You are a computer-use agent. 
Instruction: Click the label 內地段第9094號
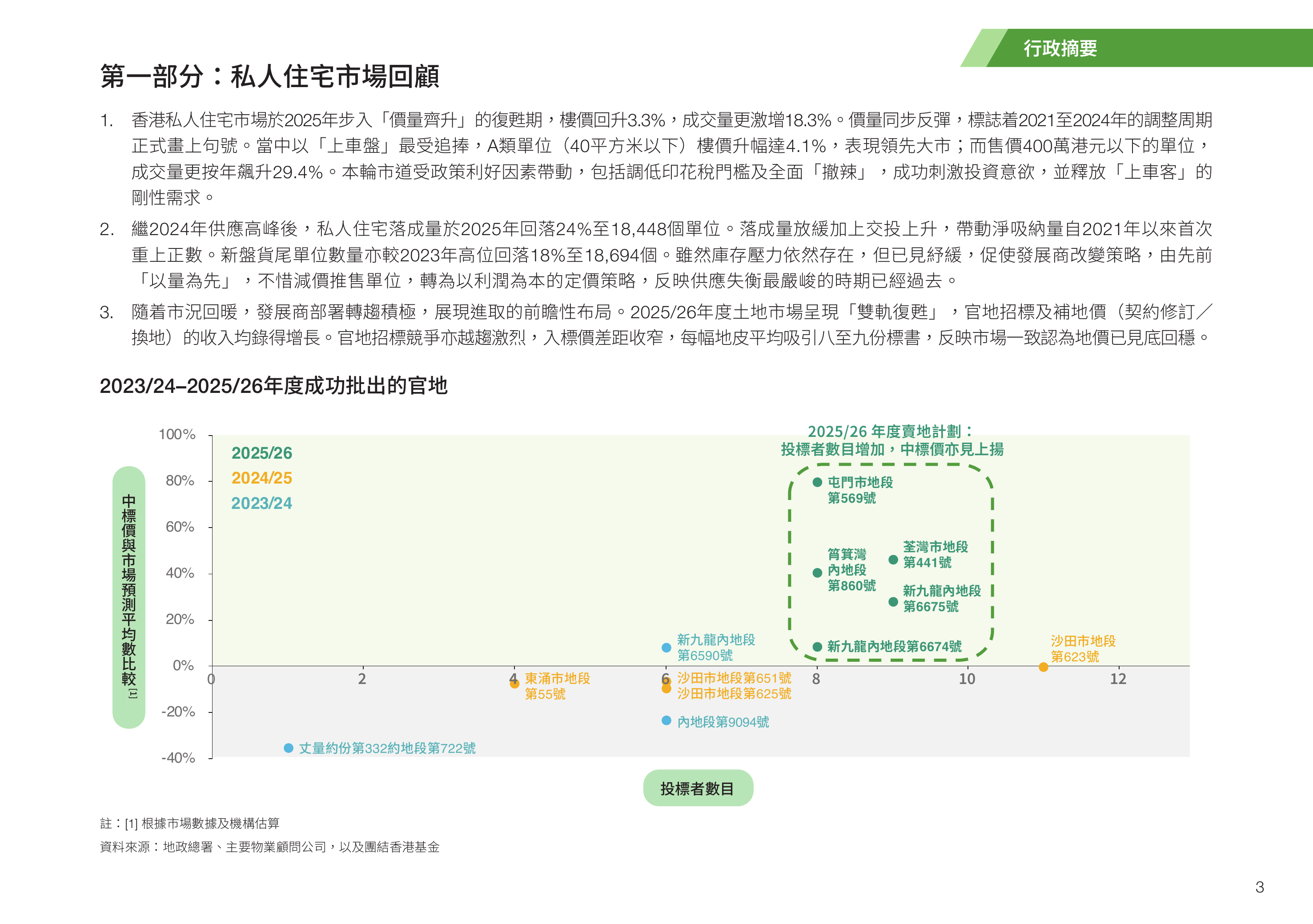coord(723,722)
